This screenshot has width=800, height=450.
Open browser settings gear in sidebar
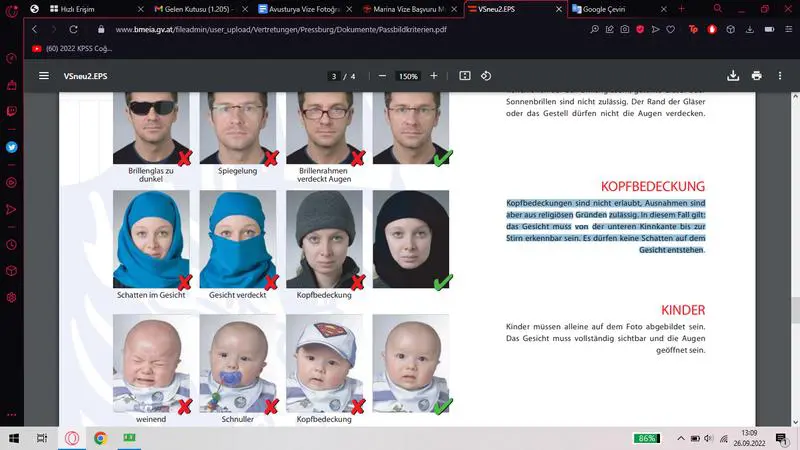click(x=12, y=297)
